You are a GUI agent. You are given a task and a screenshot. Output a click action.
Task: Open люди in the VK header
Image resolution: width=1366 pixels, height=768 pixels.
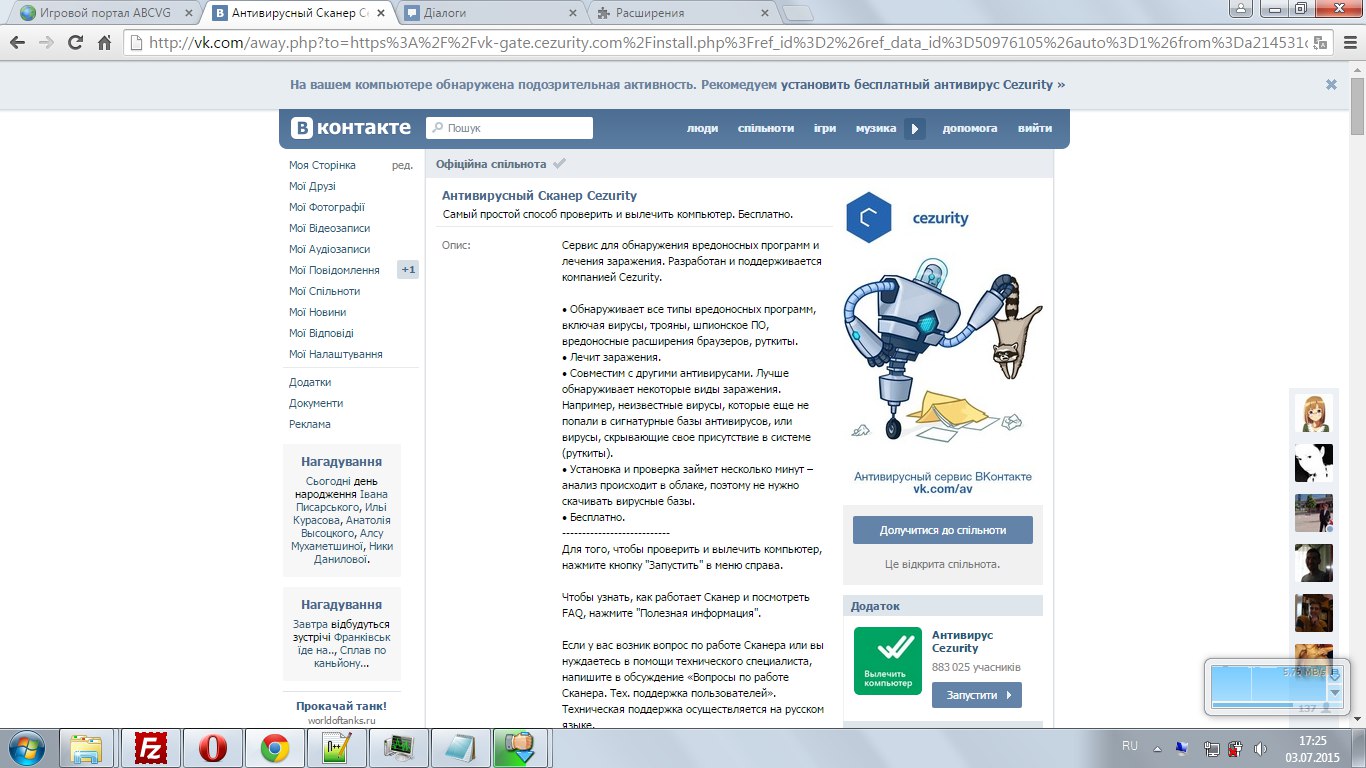click(702, 128)
